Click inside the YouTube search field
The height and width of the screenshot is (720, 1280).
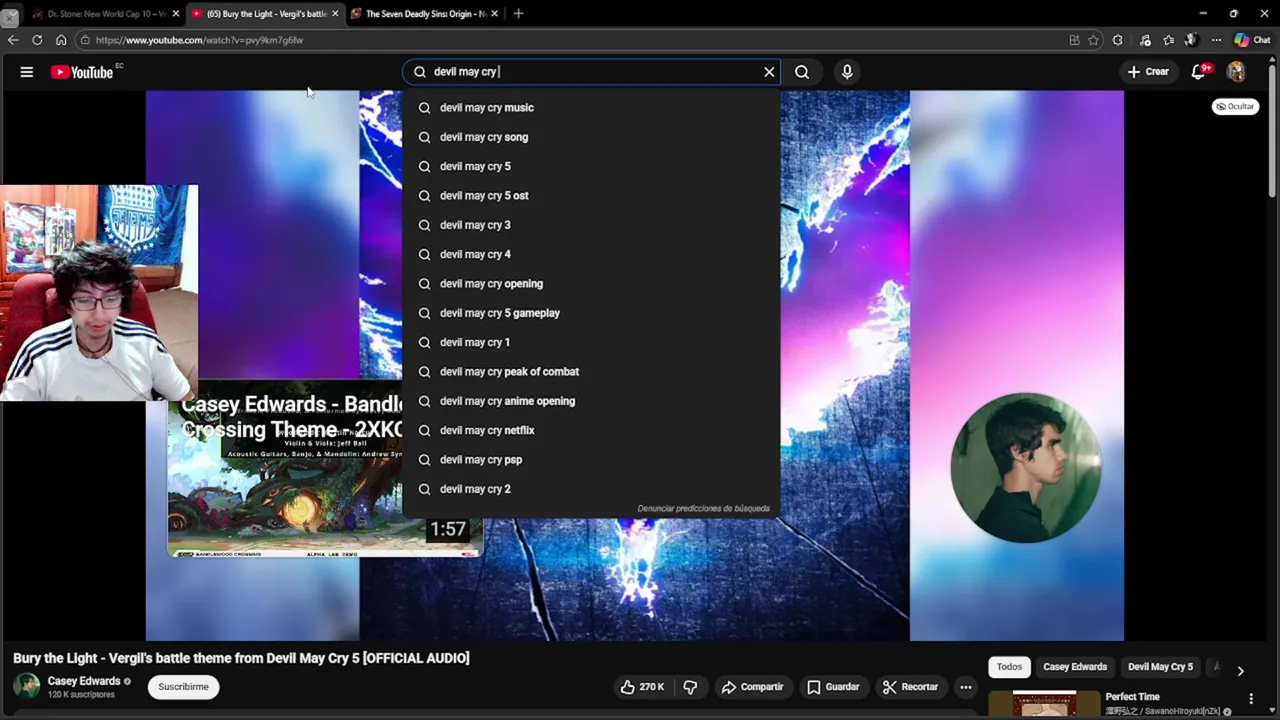[590, 72]
